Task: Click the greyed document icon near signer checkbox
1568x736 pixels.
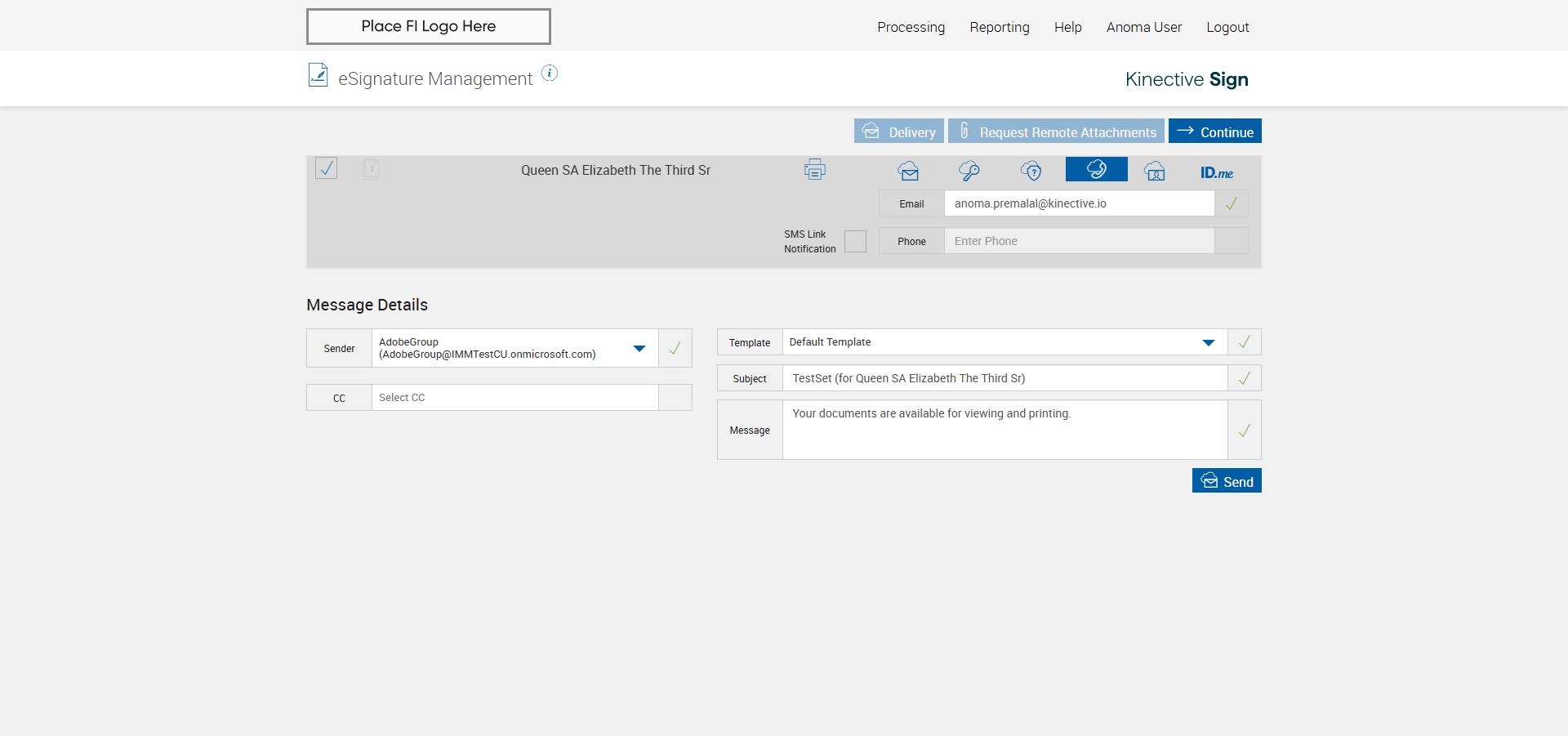Action: click(x=371, y=169)
